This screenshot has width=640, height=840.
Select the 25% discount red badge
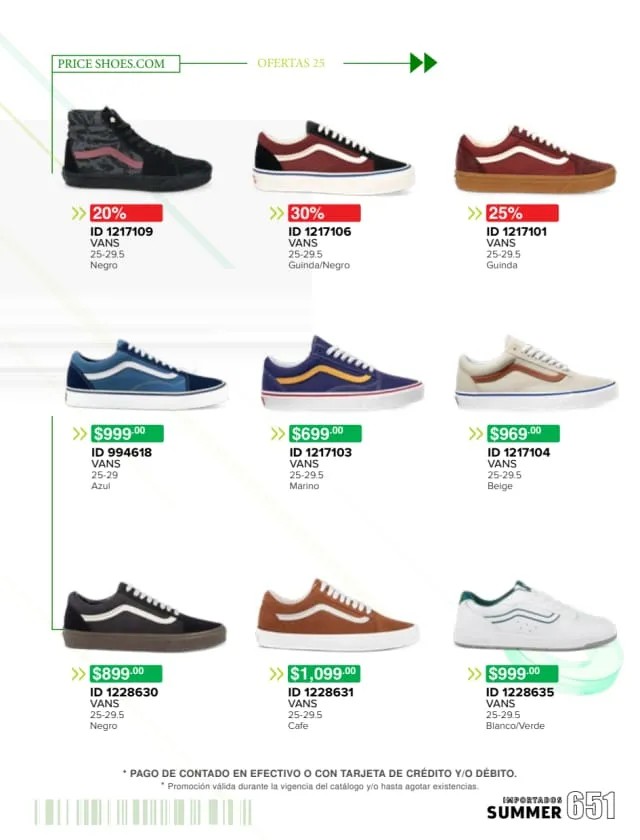[522, 213]
